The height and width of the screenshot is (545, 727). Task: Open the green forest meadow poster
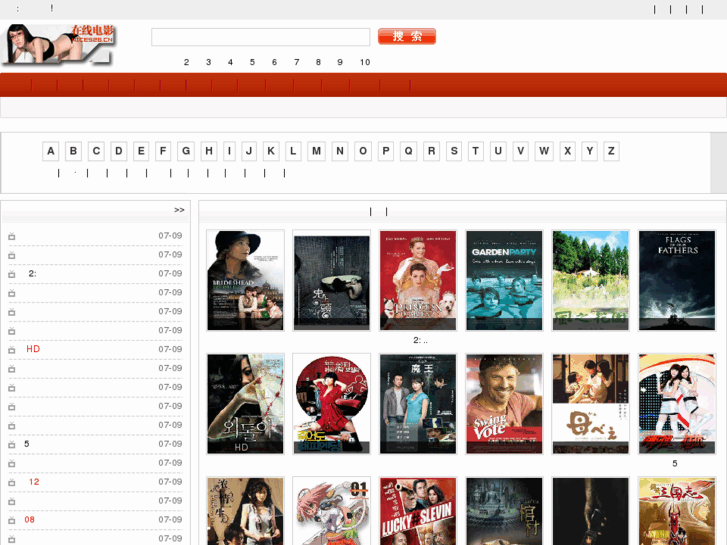590,281
